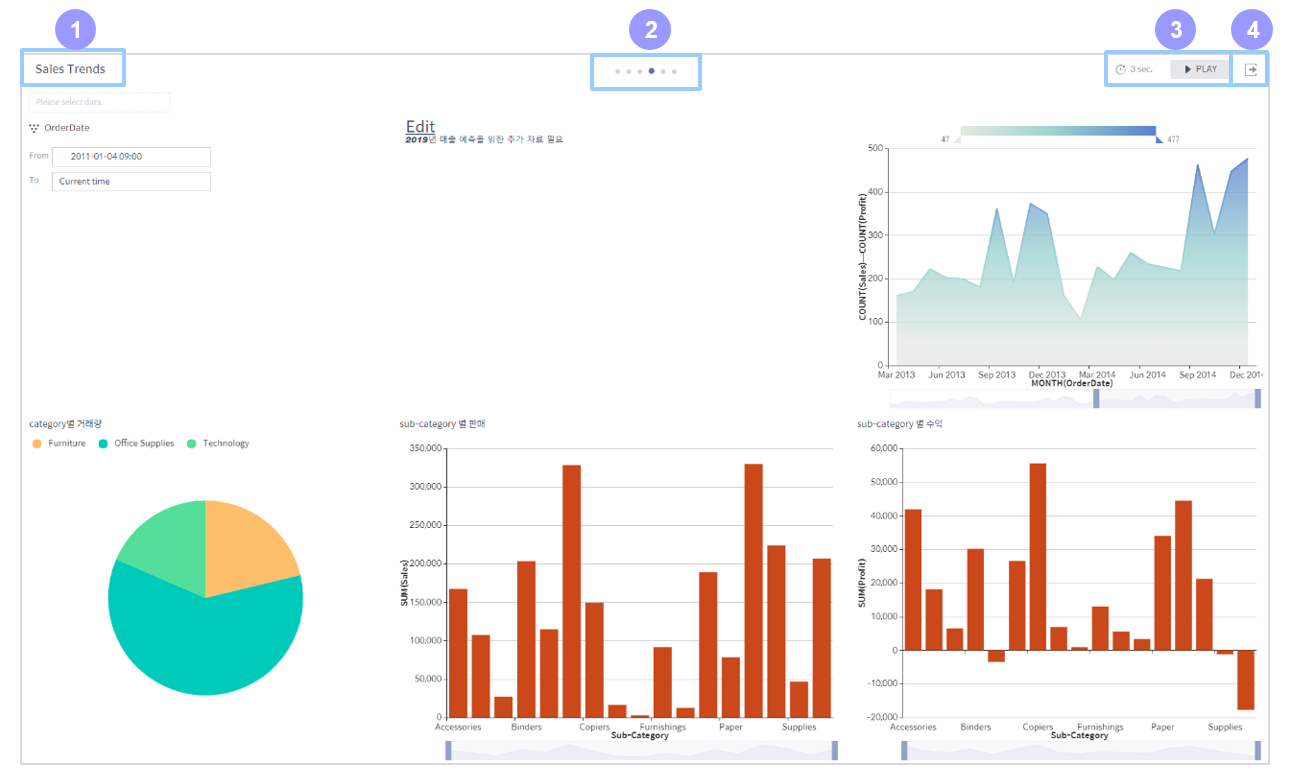Click area chart zoom slider left handle
This screenshot has height=784, width=1299.
[x=1096, y=398]
